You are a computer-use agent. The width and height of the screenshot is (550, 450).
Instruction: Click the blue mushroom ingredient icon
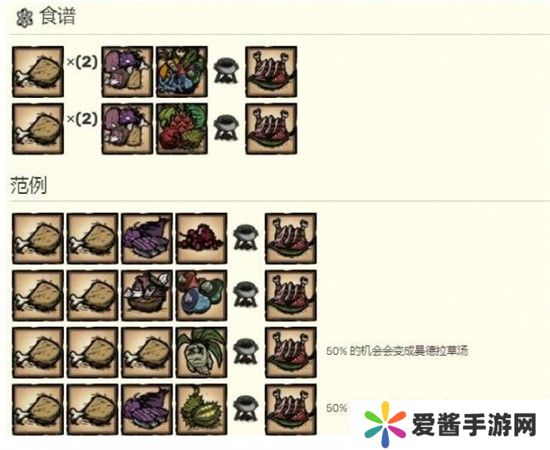(x=201, y=295)
